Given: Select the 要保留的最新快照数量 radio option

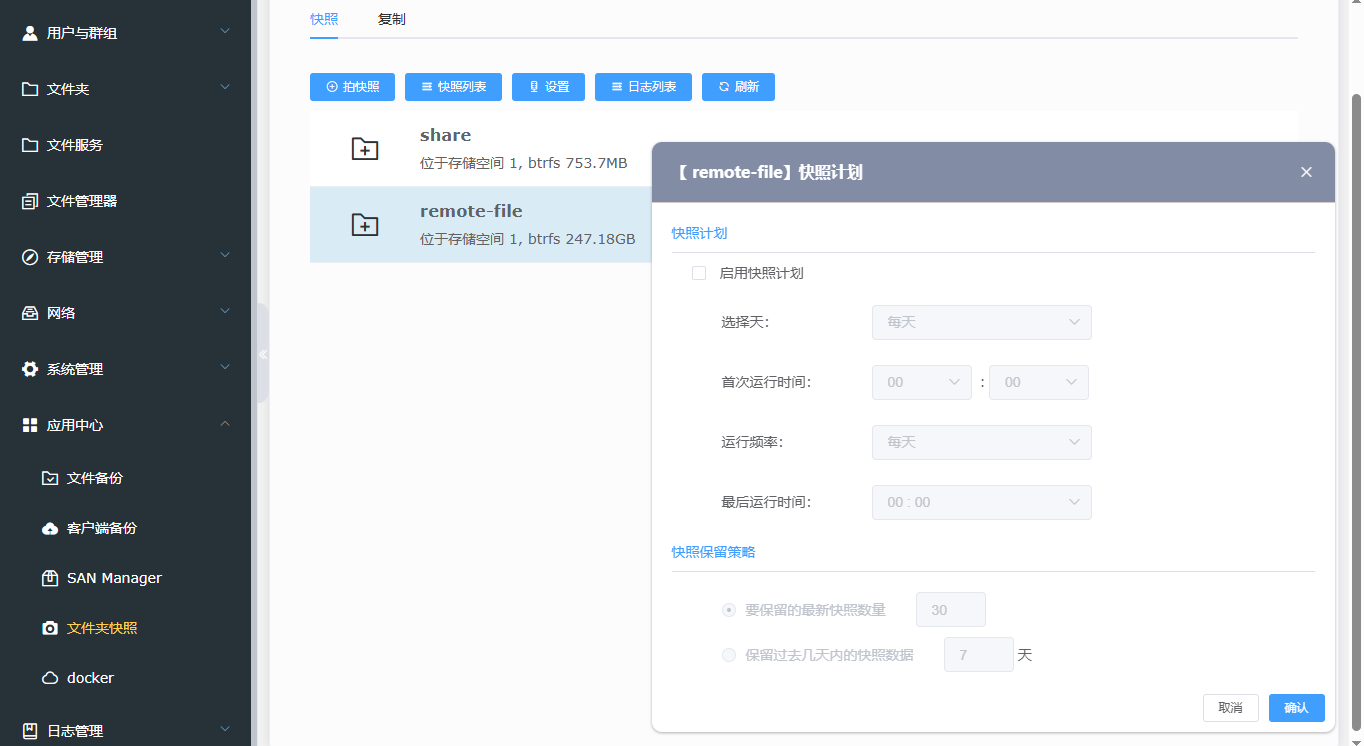Looking at the screenshot, I should (x=728, y=609).
